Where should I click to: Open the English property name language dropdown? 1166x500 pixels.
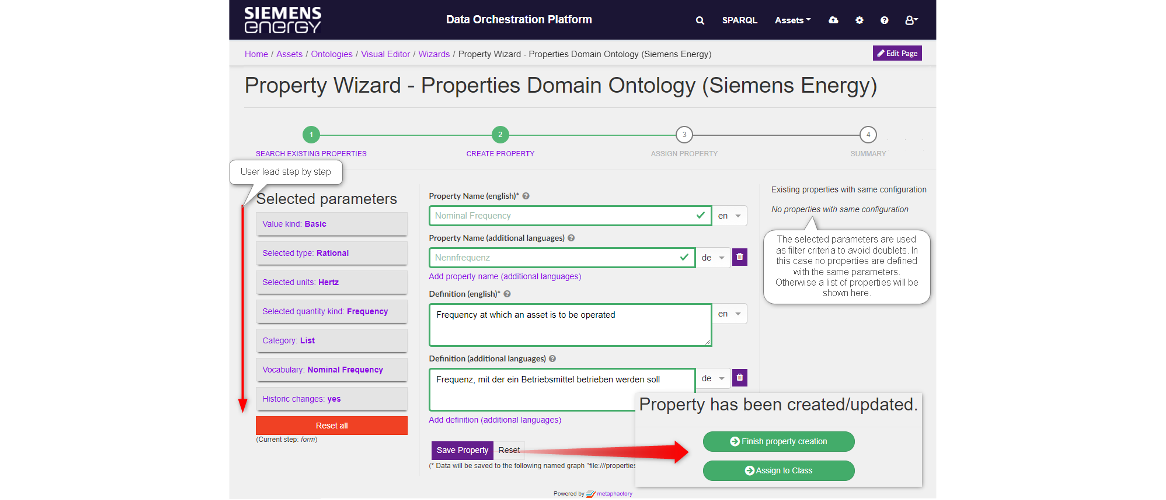coord(731,216)
